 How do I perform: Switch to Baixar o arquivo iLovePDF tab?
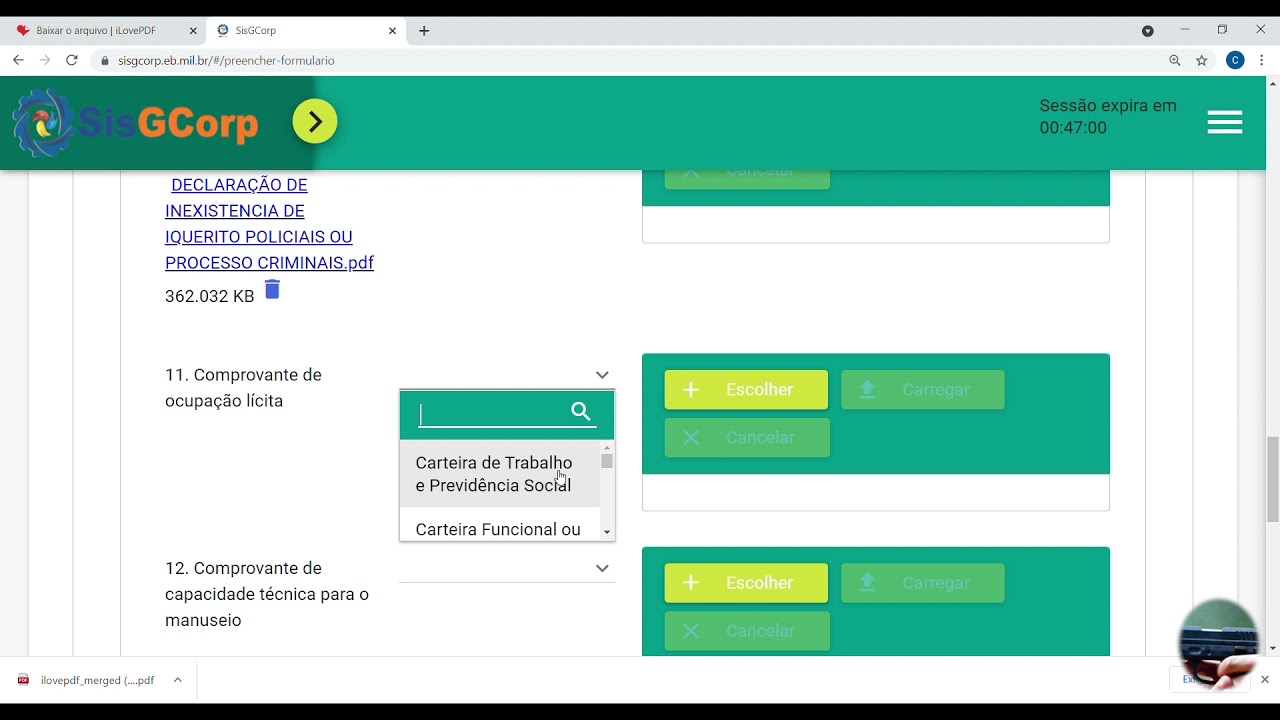104,31
